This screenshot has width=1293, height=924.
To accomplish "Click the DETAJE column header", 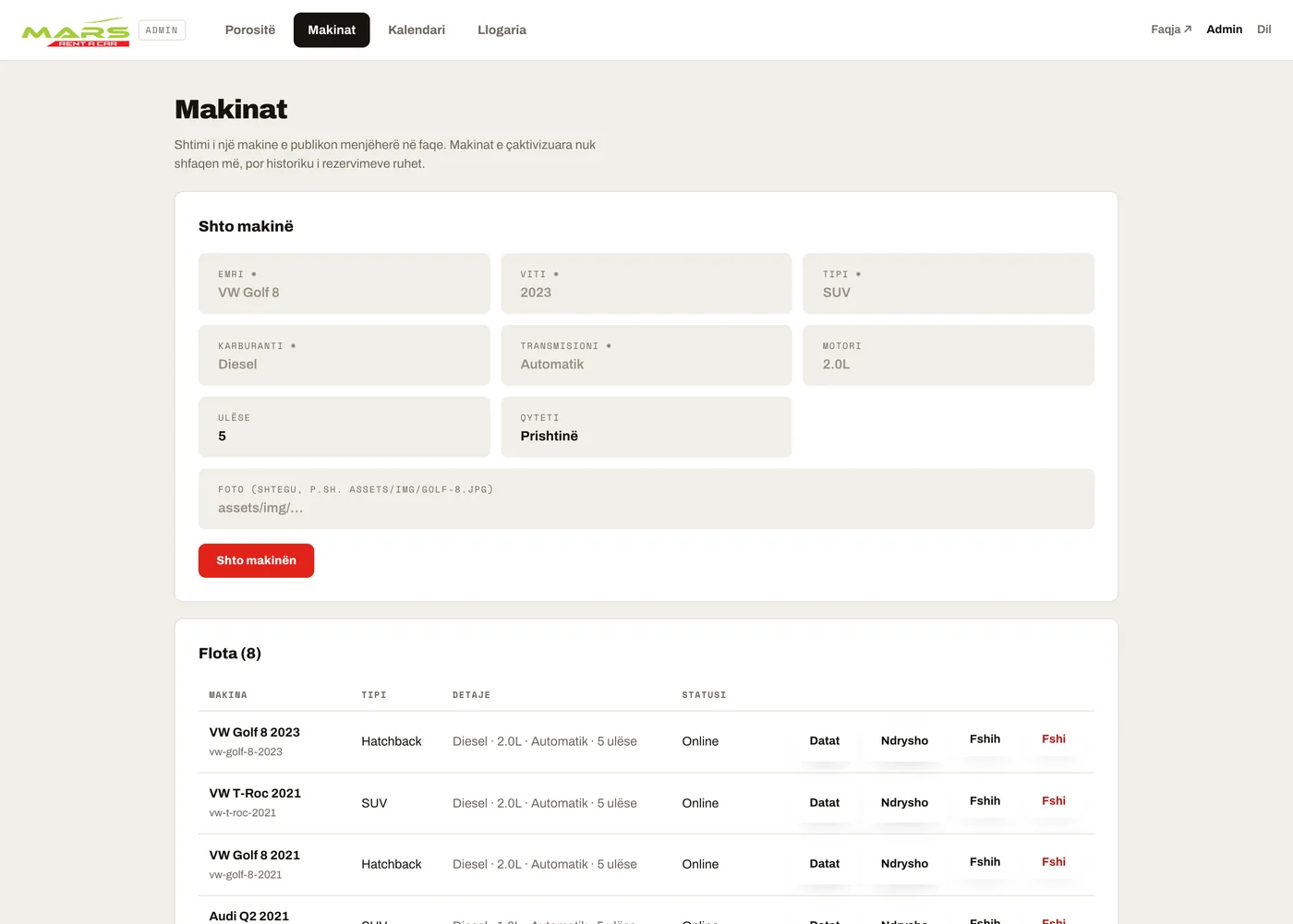I will click(471, 695).
